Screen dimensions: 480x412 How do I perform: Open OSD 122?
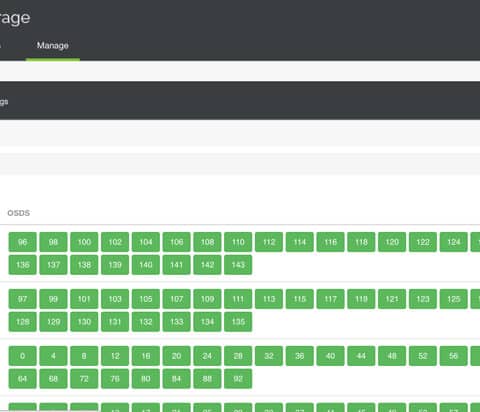pyautogui.click(x=423, y=242)
